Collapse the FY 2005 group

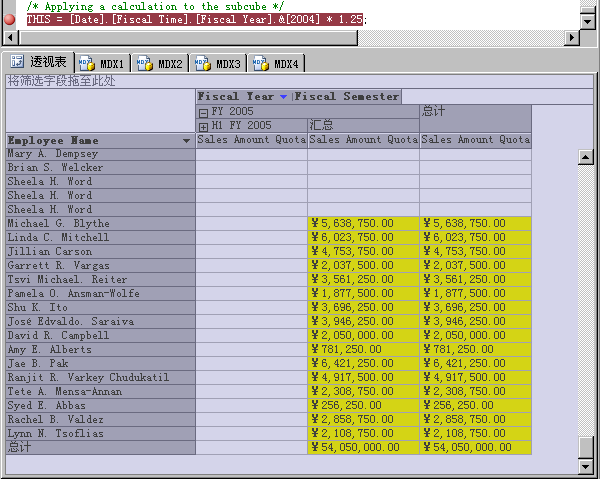pos(203,111)
